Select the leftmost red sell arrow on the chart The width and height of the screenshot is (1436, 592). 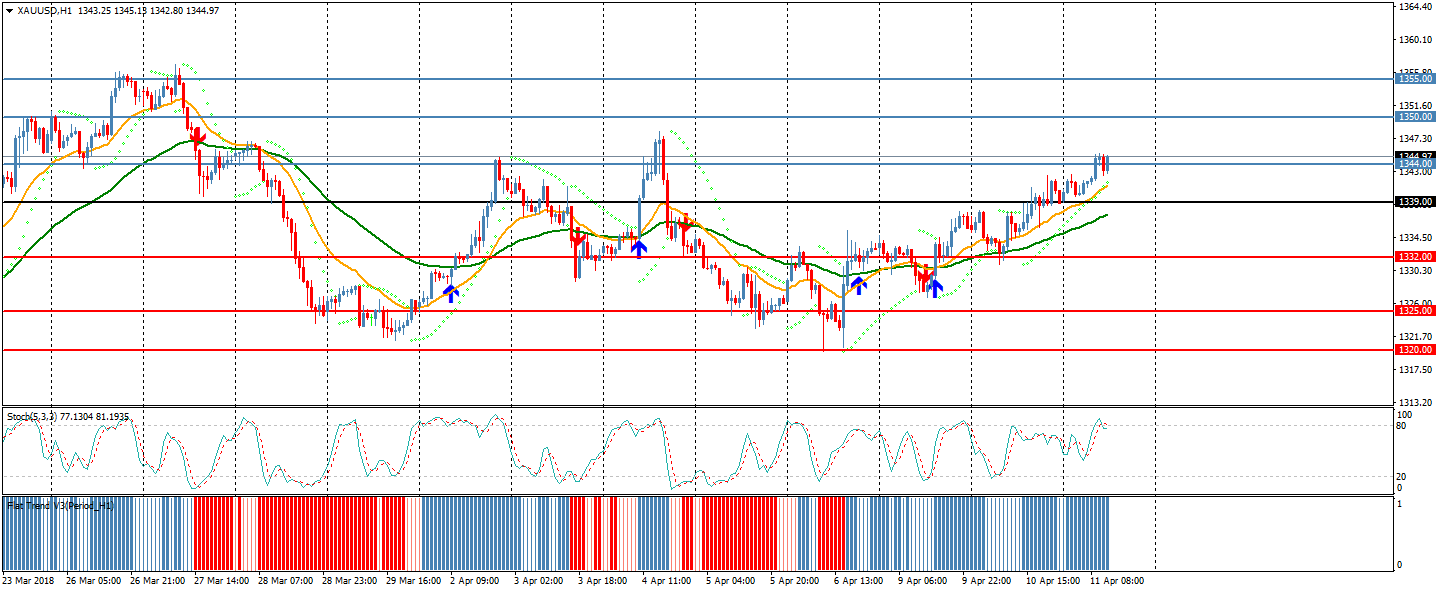[x=199, y=135]
